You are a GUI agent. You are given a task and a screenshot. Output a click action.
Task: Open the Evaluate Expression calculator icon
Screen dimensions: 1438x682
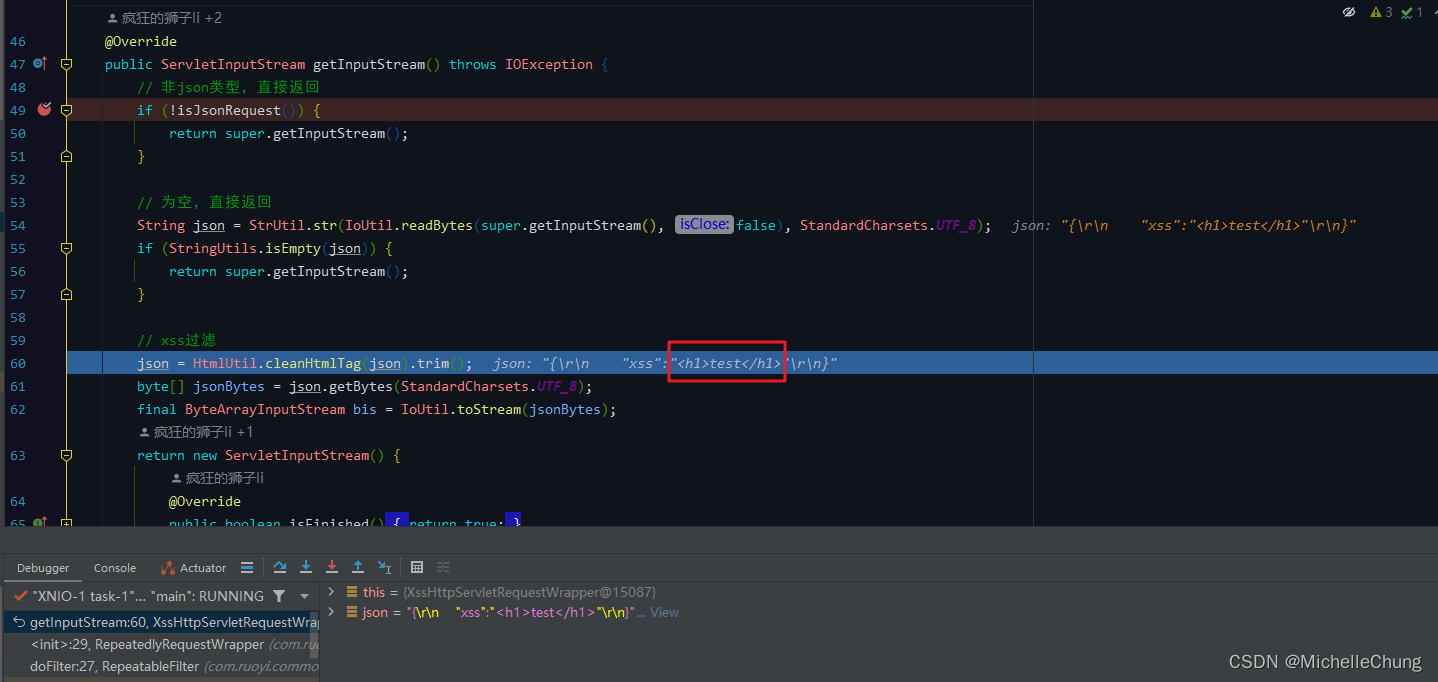(417, 567)
